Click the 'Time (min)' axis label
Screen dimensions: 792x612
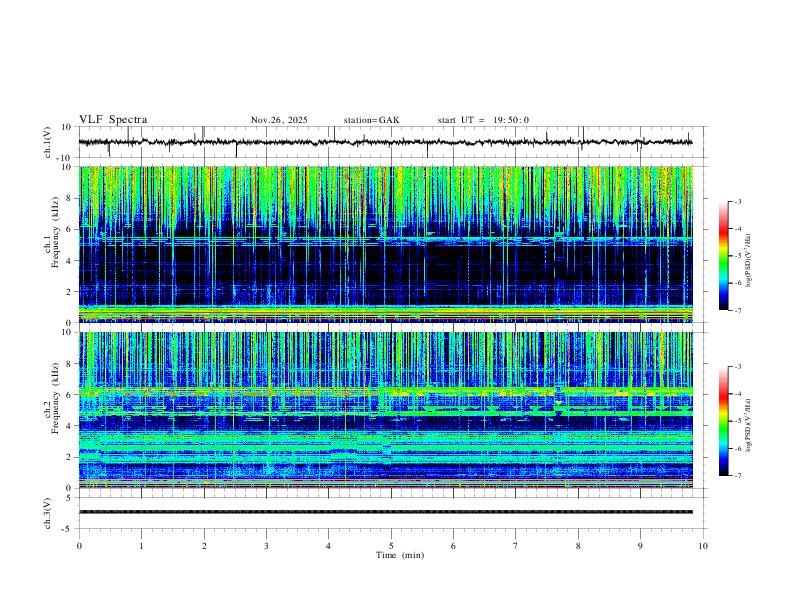click(x=400, y=555)
